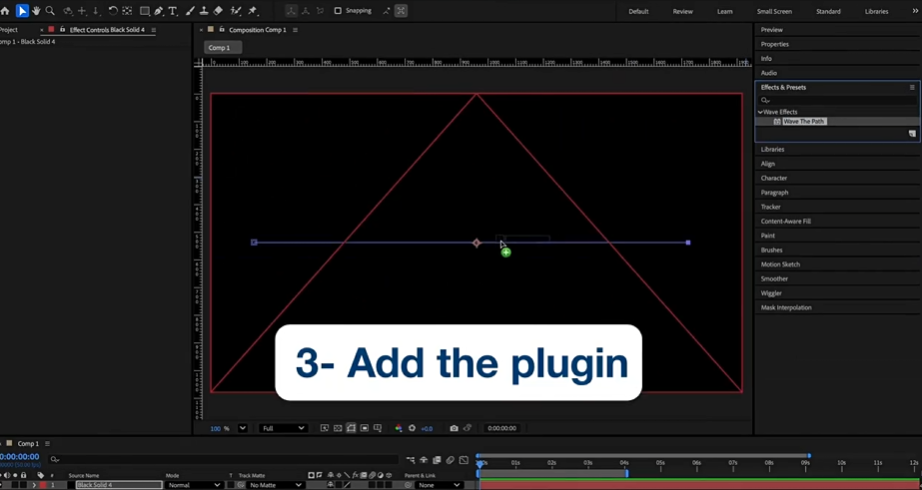Viewport: 922px width, 490px height.
Task: Click the Home icon in toolbar
Action: (6, 11)
